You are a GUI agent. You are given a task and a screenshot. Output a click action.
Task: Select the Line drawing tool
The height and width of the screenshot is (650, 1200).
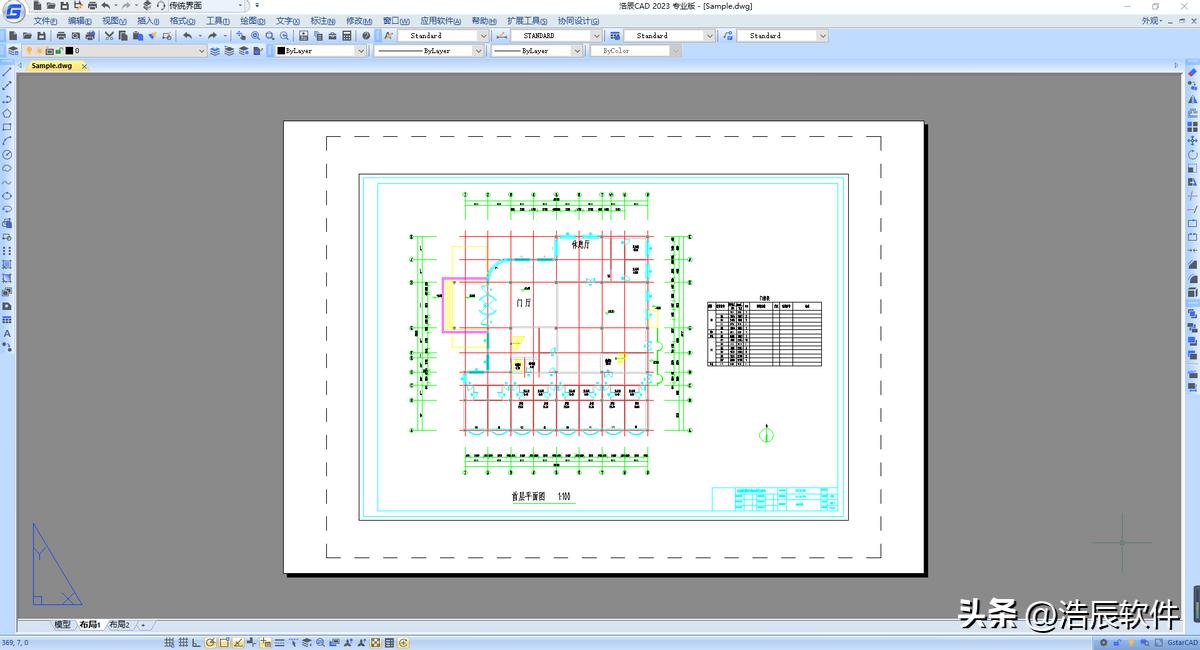pyautogui.click(x=7, y=71)
